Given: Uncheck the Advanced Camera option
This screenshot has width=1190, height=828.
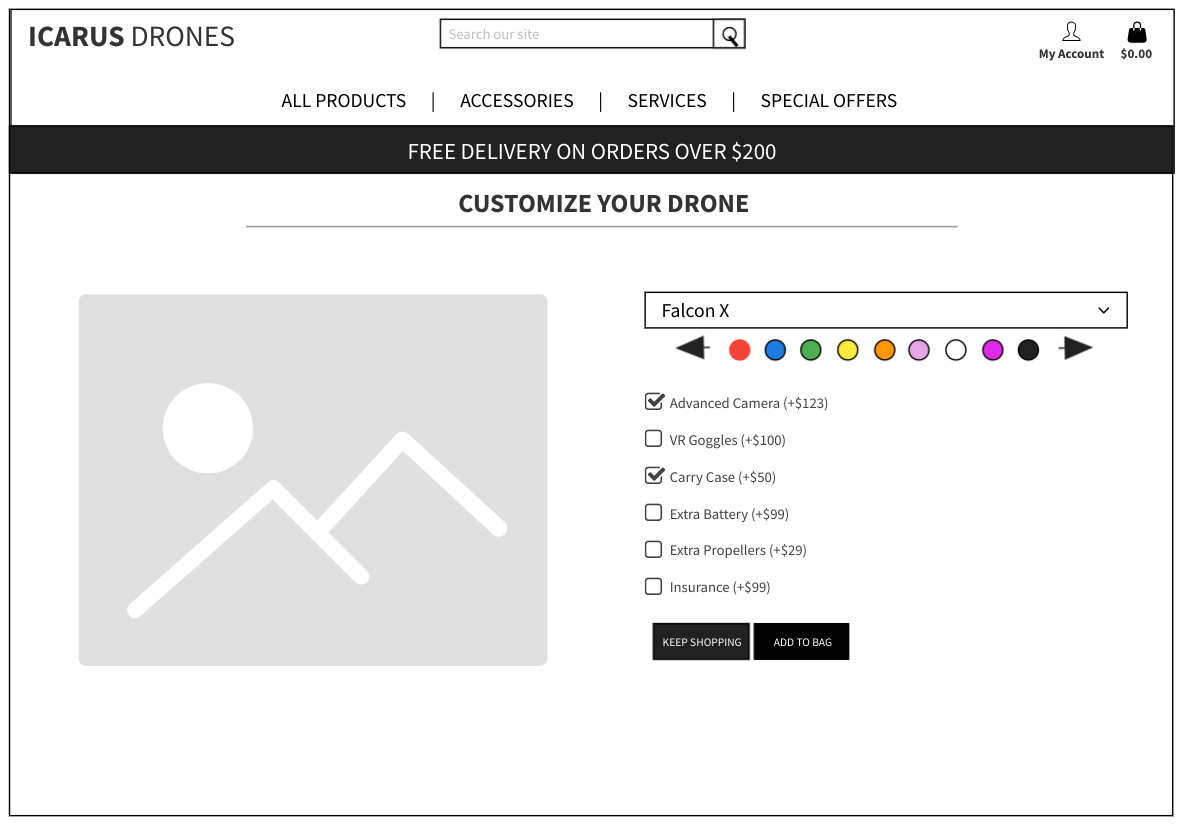Looking at the screenshot, I should [x=654, y=402].
